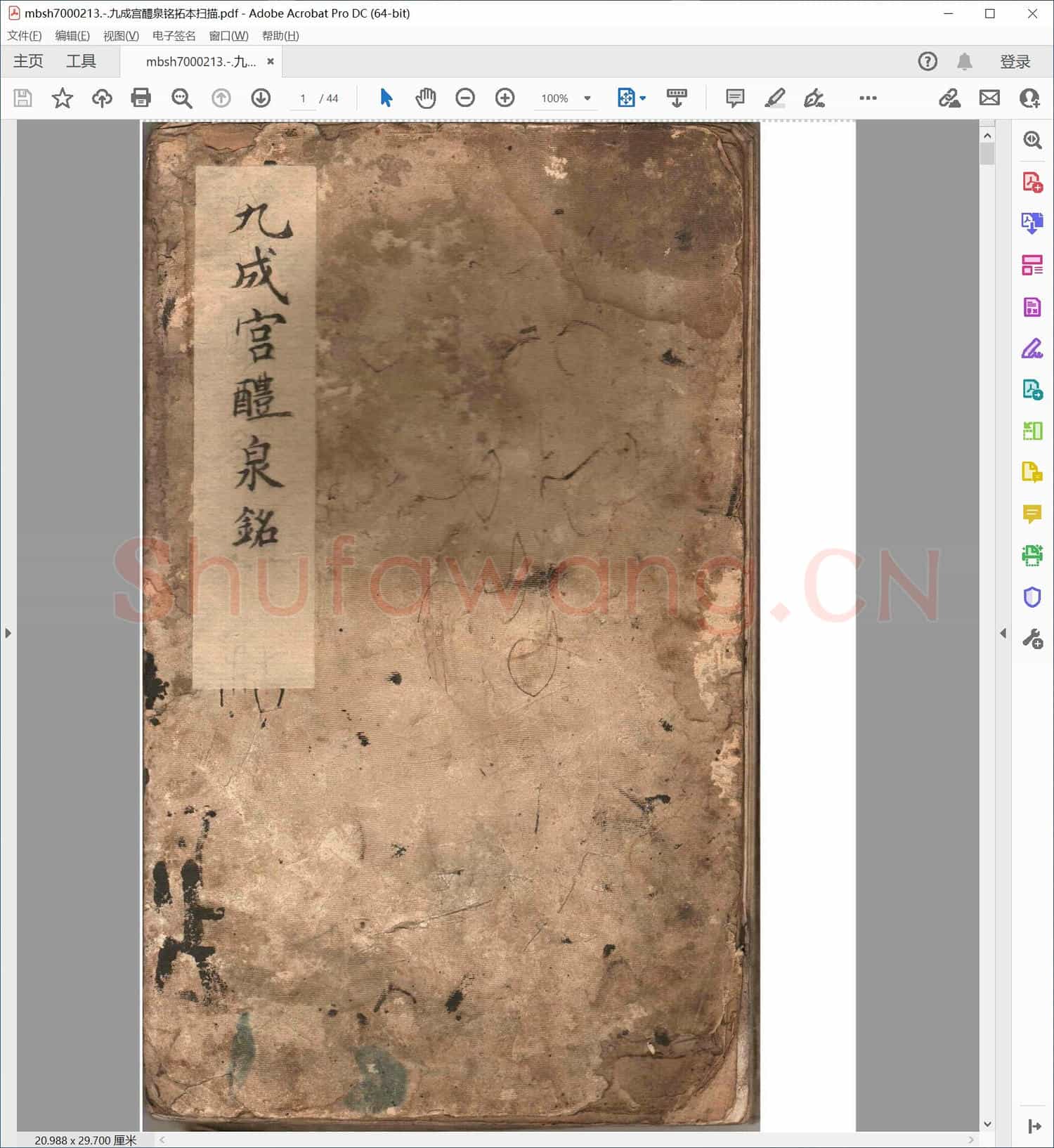Add a sticky note comment
The height and width of the screenshot is (1148, 1054).
pyautogui.click(x=735, y=98)
